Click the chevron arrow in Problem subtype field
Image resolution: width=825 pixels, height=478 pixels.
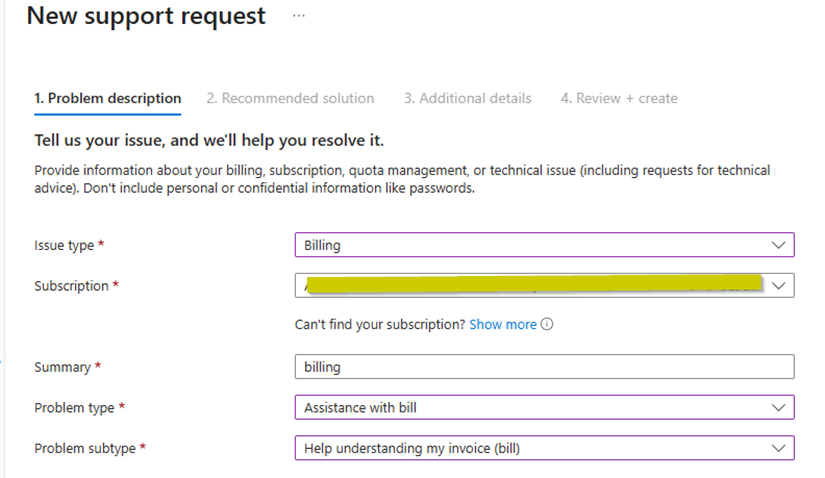pyautogui.click(x=779, y=448)
